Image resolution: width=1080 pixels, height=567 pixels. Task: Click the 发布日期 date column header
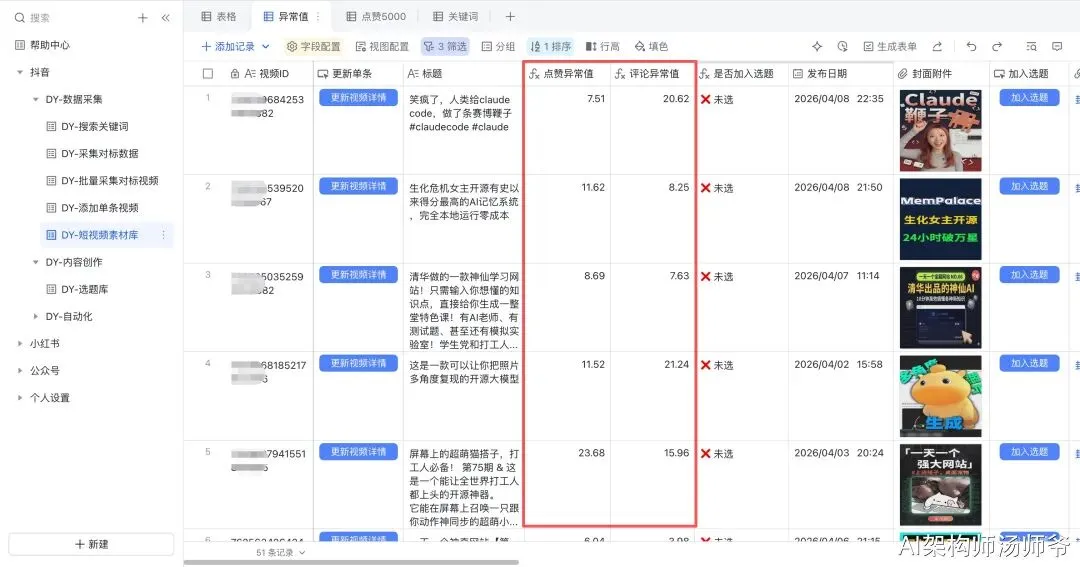pyautogui.click(x=840, y=74)
